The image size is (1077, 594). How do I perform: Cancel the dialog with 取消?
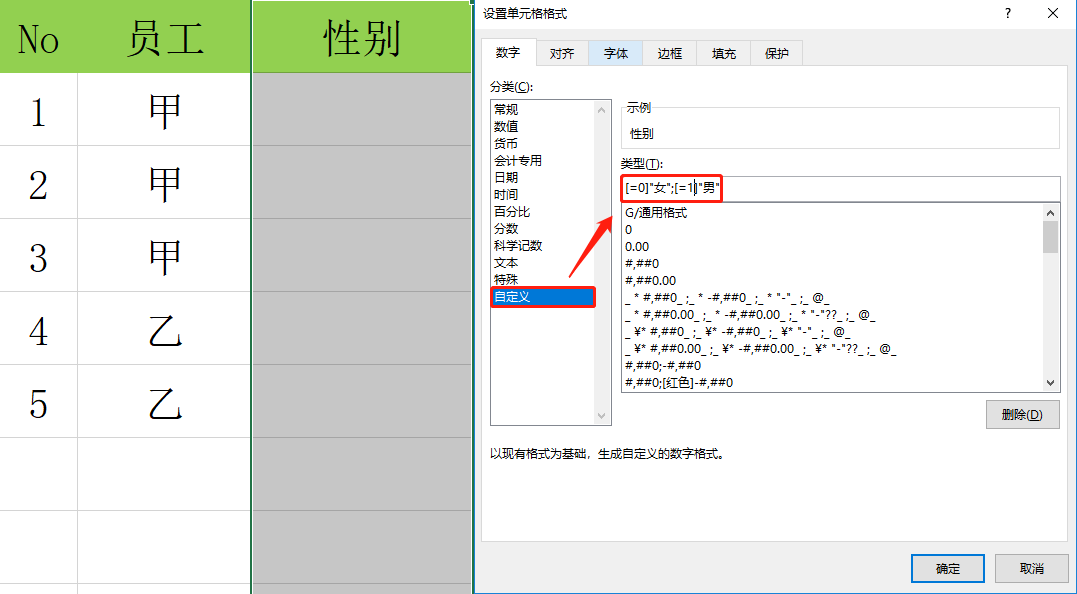click(1032, 569)
